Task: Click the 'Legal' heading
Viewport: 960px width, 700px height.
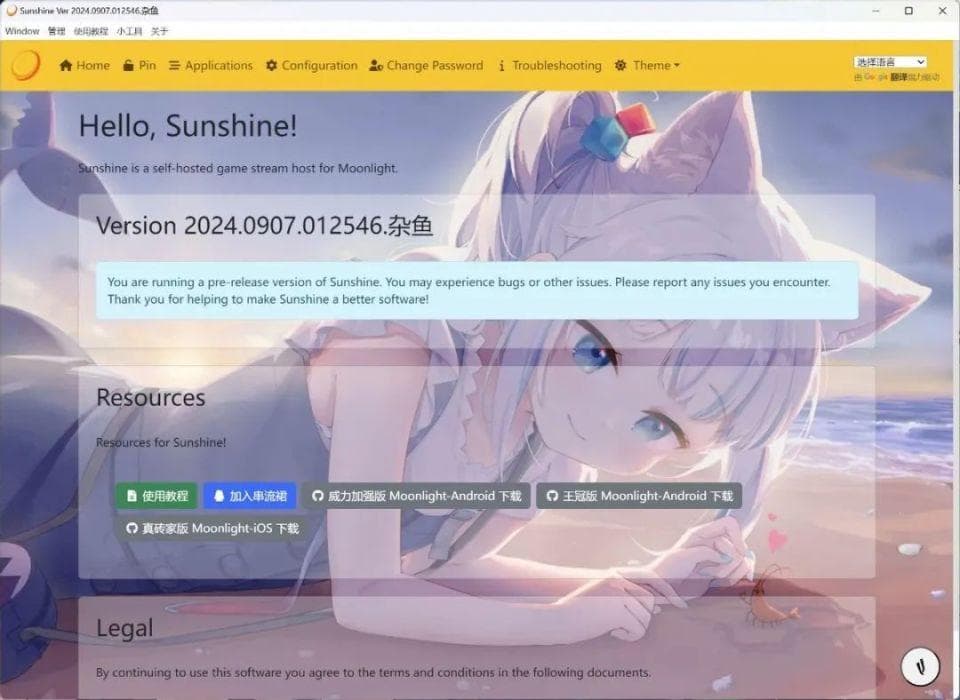Action: tap(124, 628)
